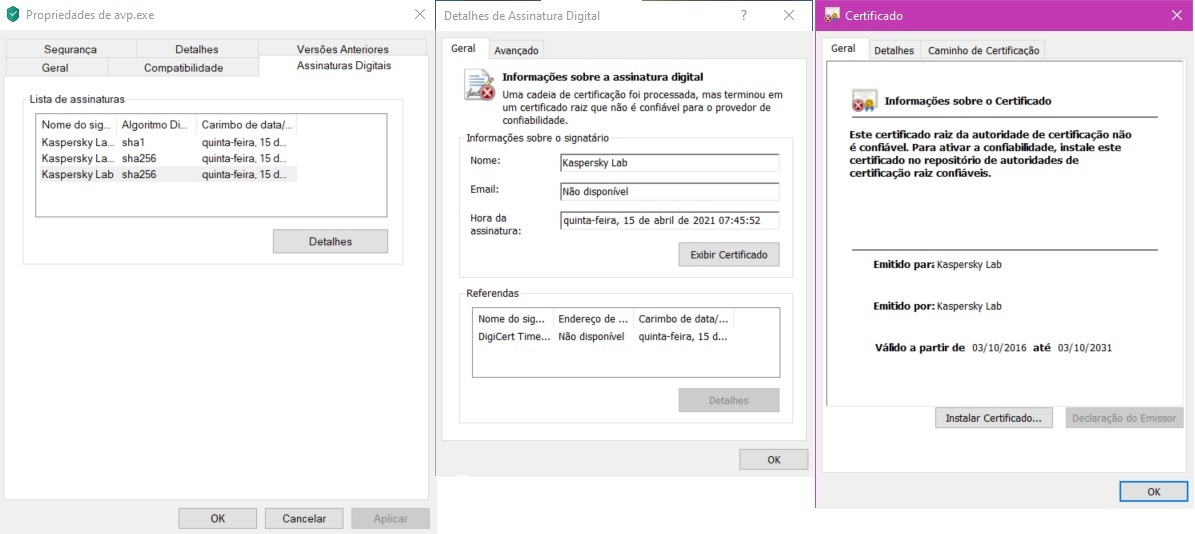1195x534 pixels.
Task: Click the Carimbo de data/... header in Referendas list
Action: [x=683, y=318]
